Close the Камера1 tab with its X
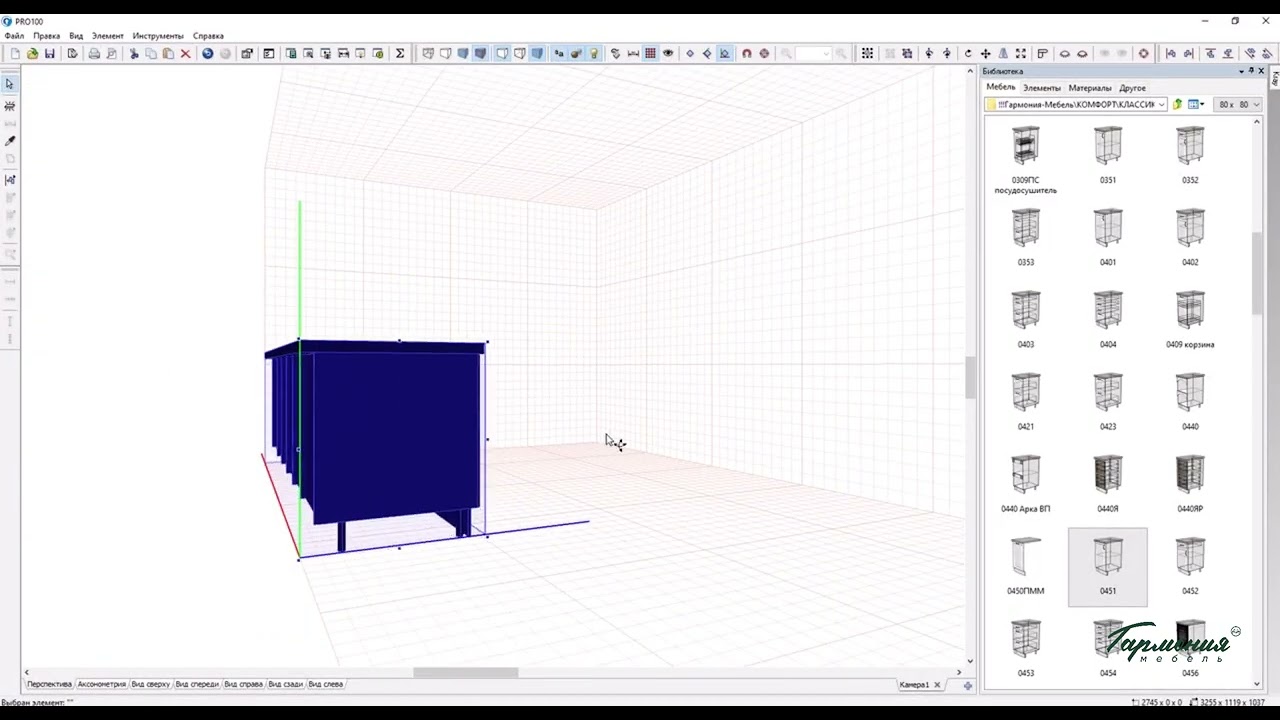This screenshot has width=1280, height=720. click(937, 685)
